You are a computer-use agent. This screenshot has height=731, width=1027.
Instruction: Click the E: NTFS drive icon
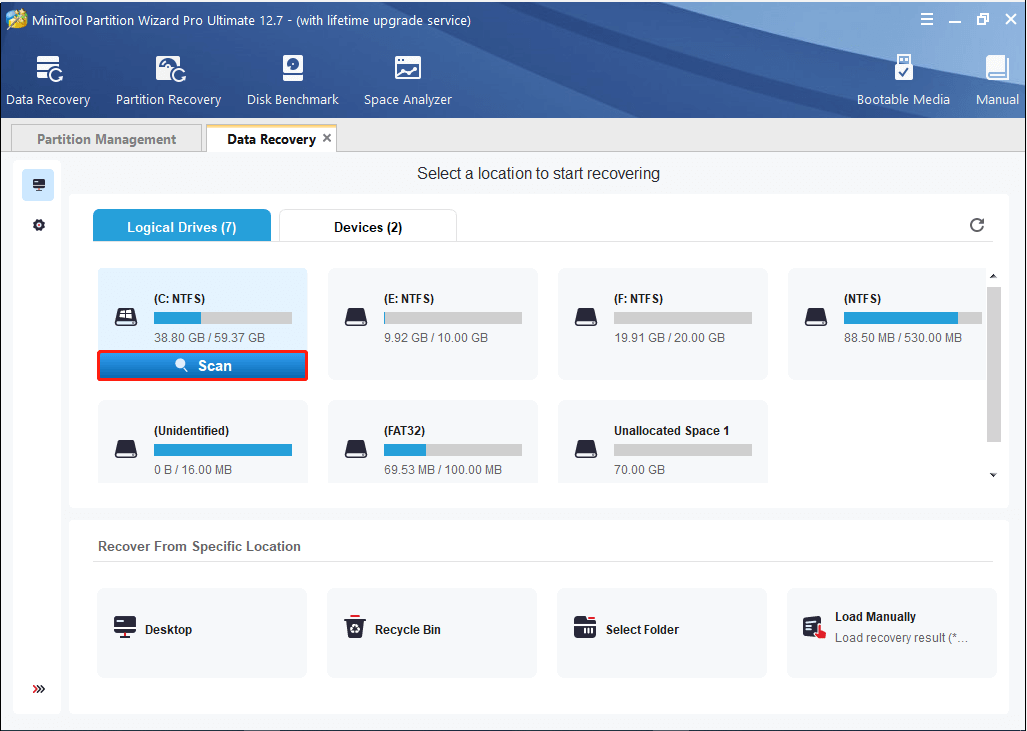pyautogui.click(x=356, y=318)
